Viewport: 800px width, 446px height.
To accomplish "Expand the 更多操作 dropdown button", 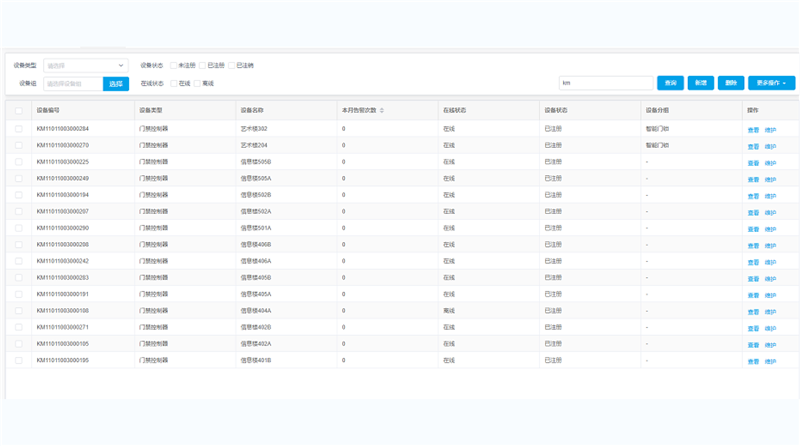I will 771,83.
